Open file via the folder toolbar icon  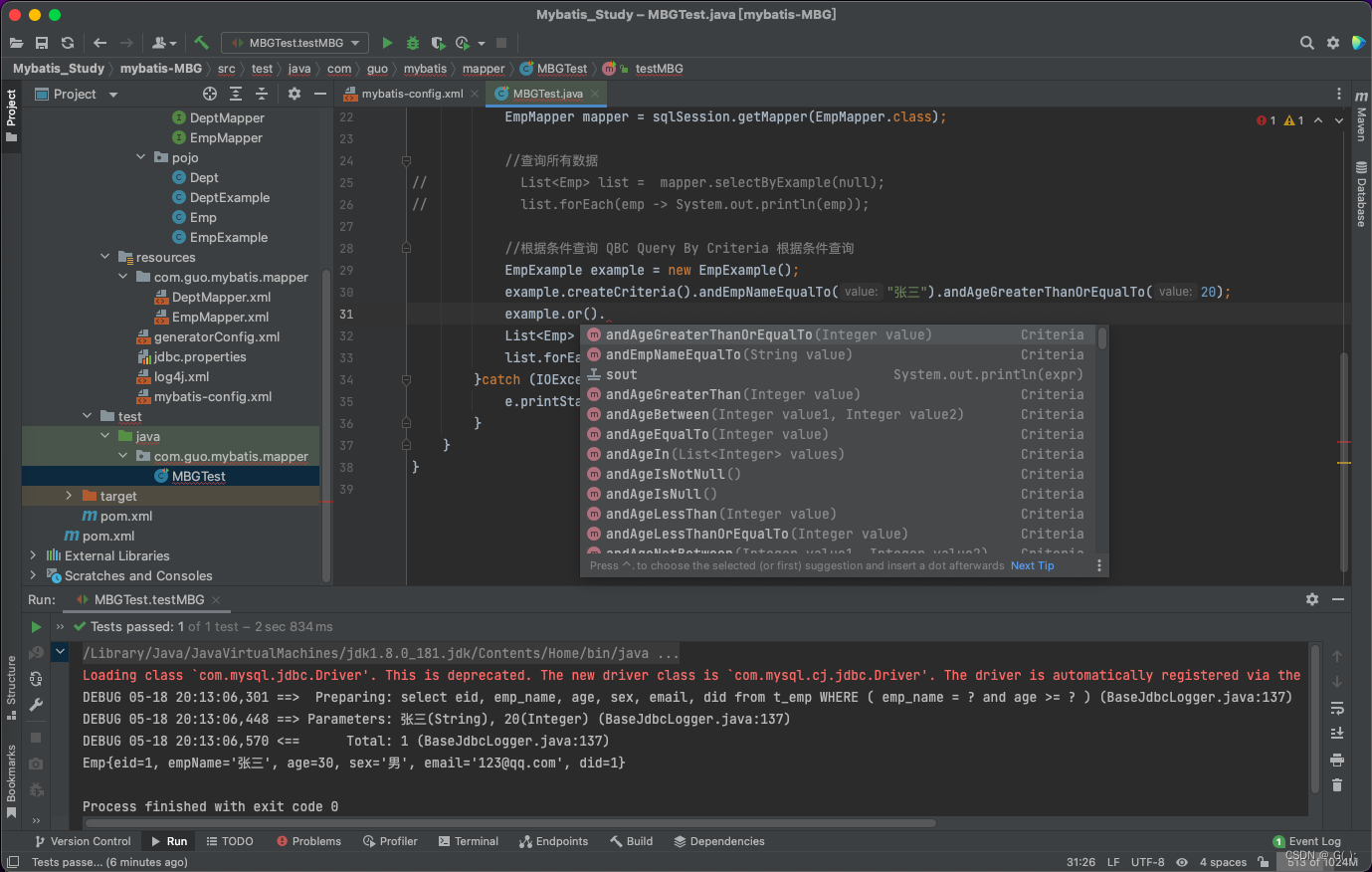16,43
